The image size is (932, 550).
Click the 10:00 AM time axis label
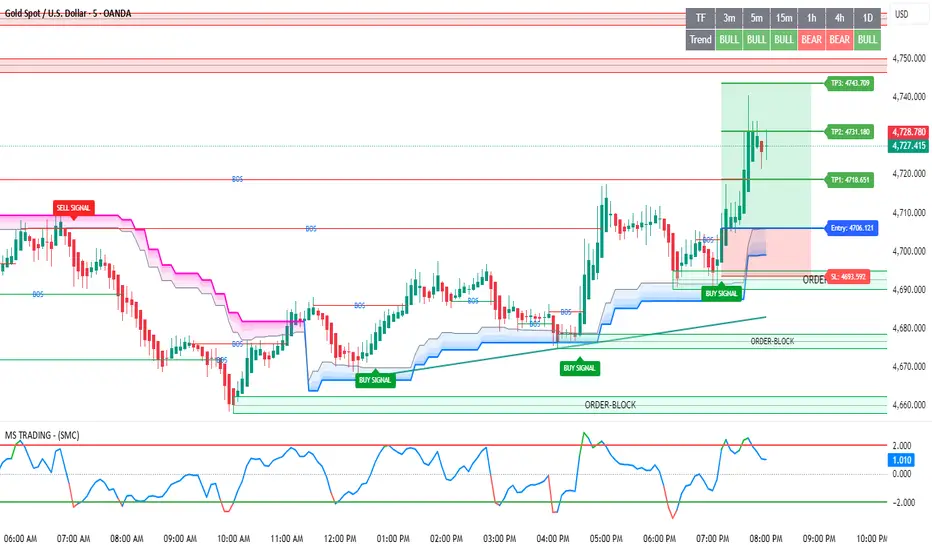pos(234,539)
